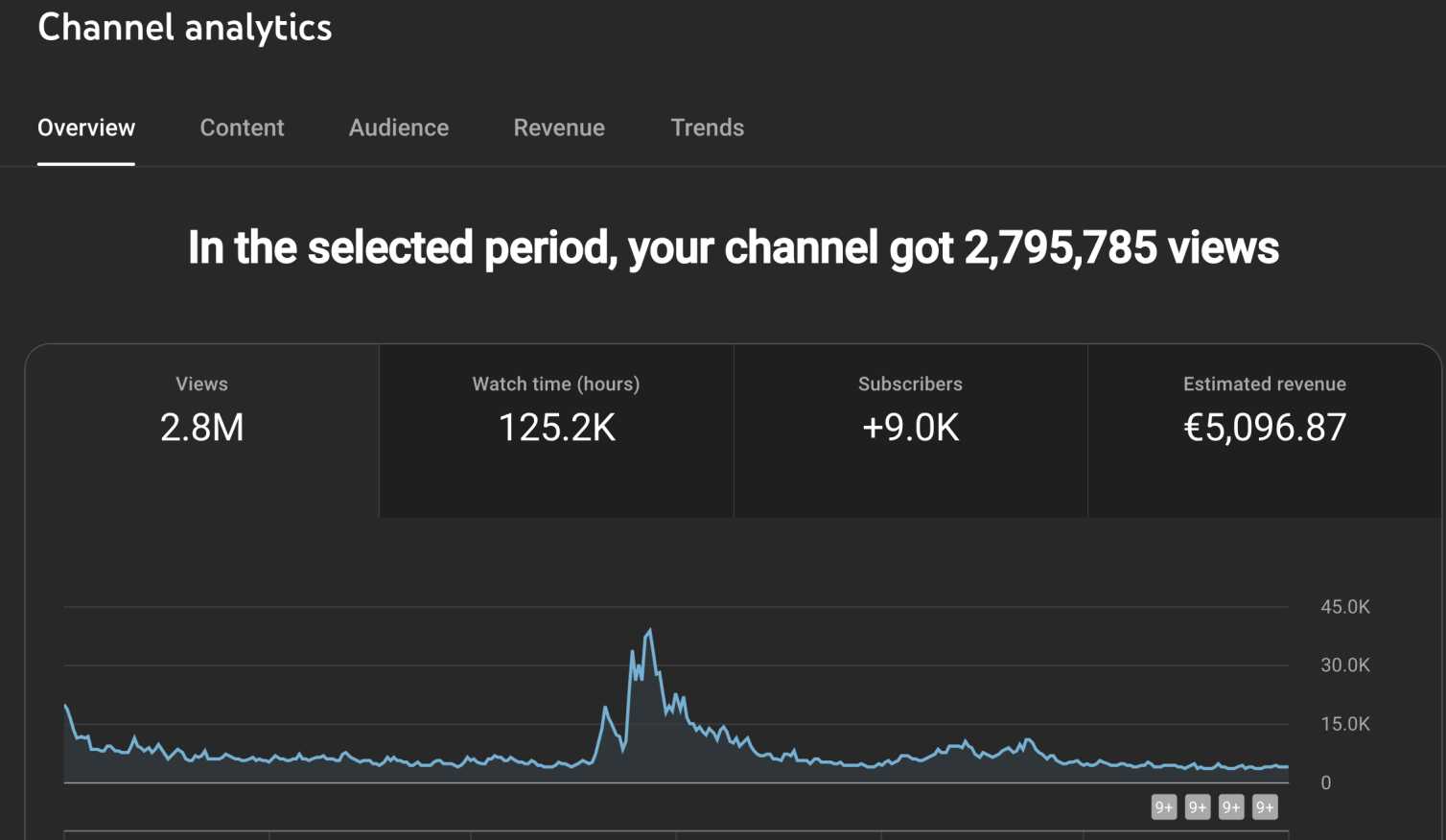Click the 2,795,785 views headline text
Viewport: 1446px width, 840px height.
(1121, 247)
